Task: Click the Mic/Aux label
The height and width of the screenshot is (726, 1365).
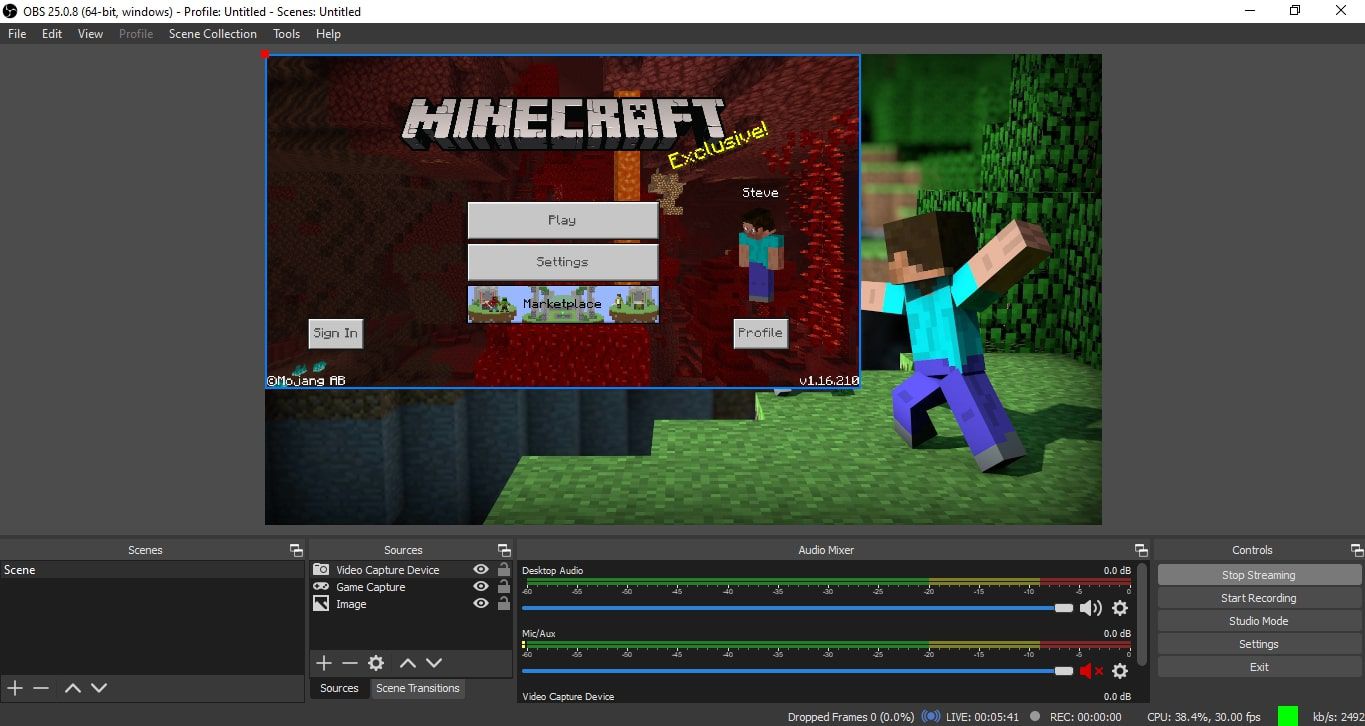Action: pyautogui.click(x=538, y=634)
